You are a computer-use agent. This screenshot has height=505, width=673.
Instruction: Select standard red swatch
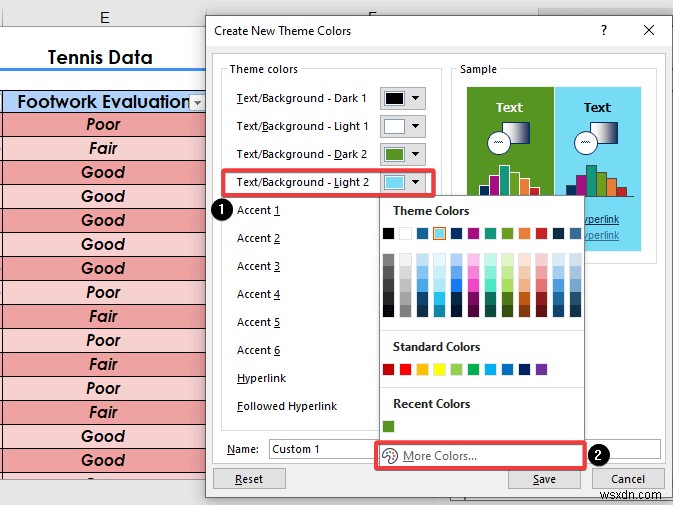(x=405, y=369)
